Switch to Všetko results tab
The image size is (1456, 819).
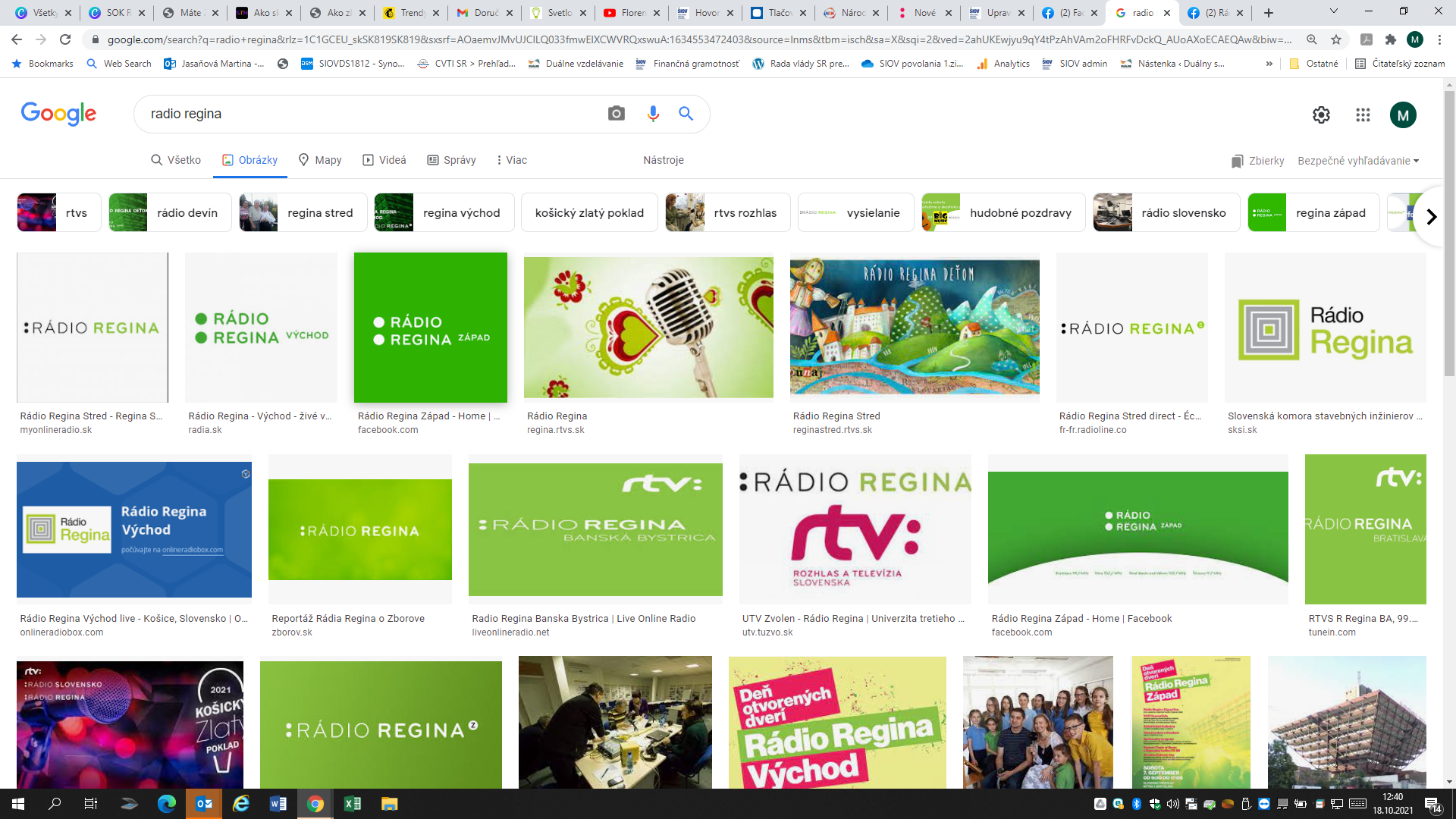point(176,160)
